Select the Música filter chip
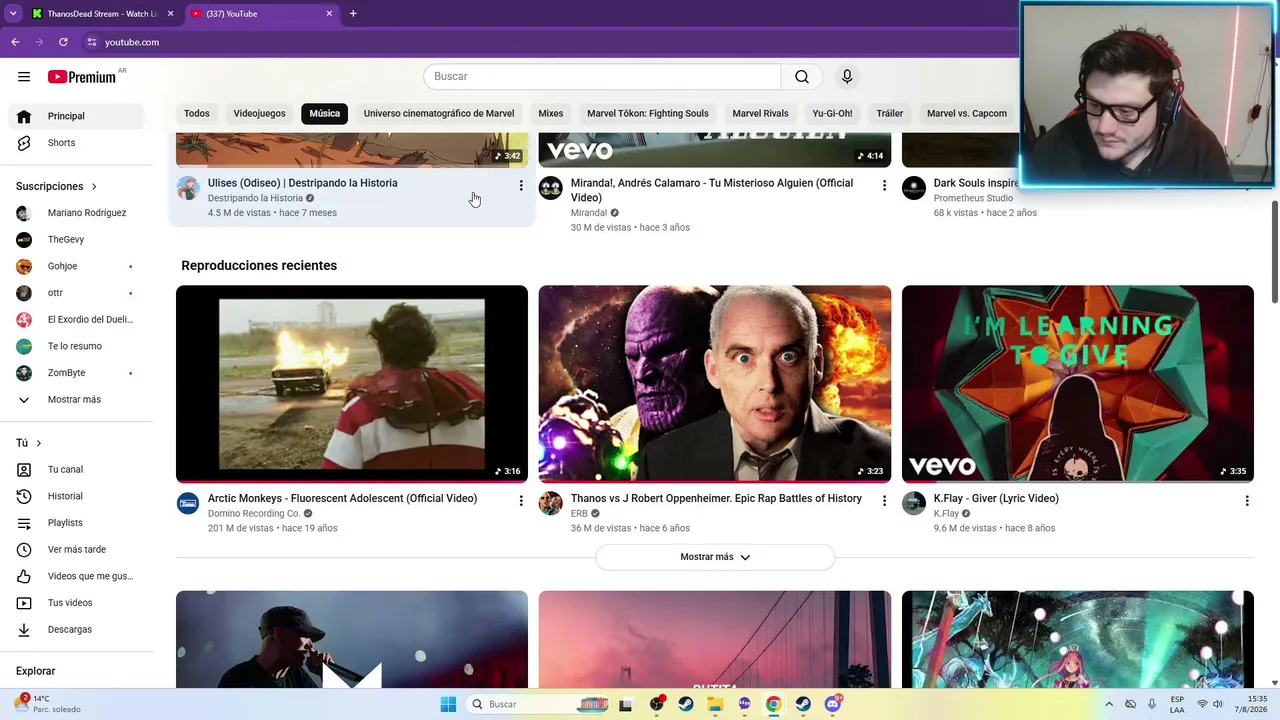 pyautogui.click(x=325, y=114)
